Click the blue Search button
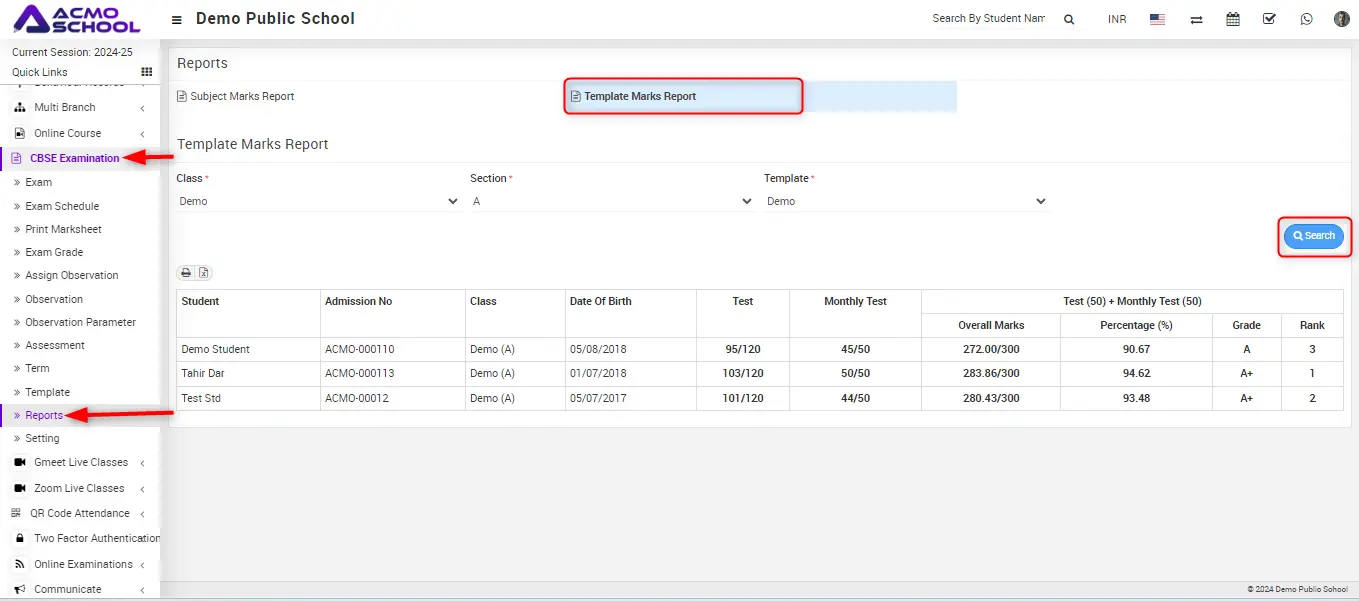Screen dimensions: 1359x601 tap(1314, 236)
